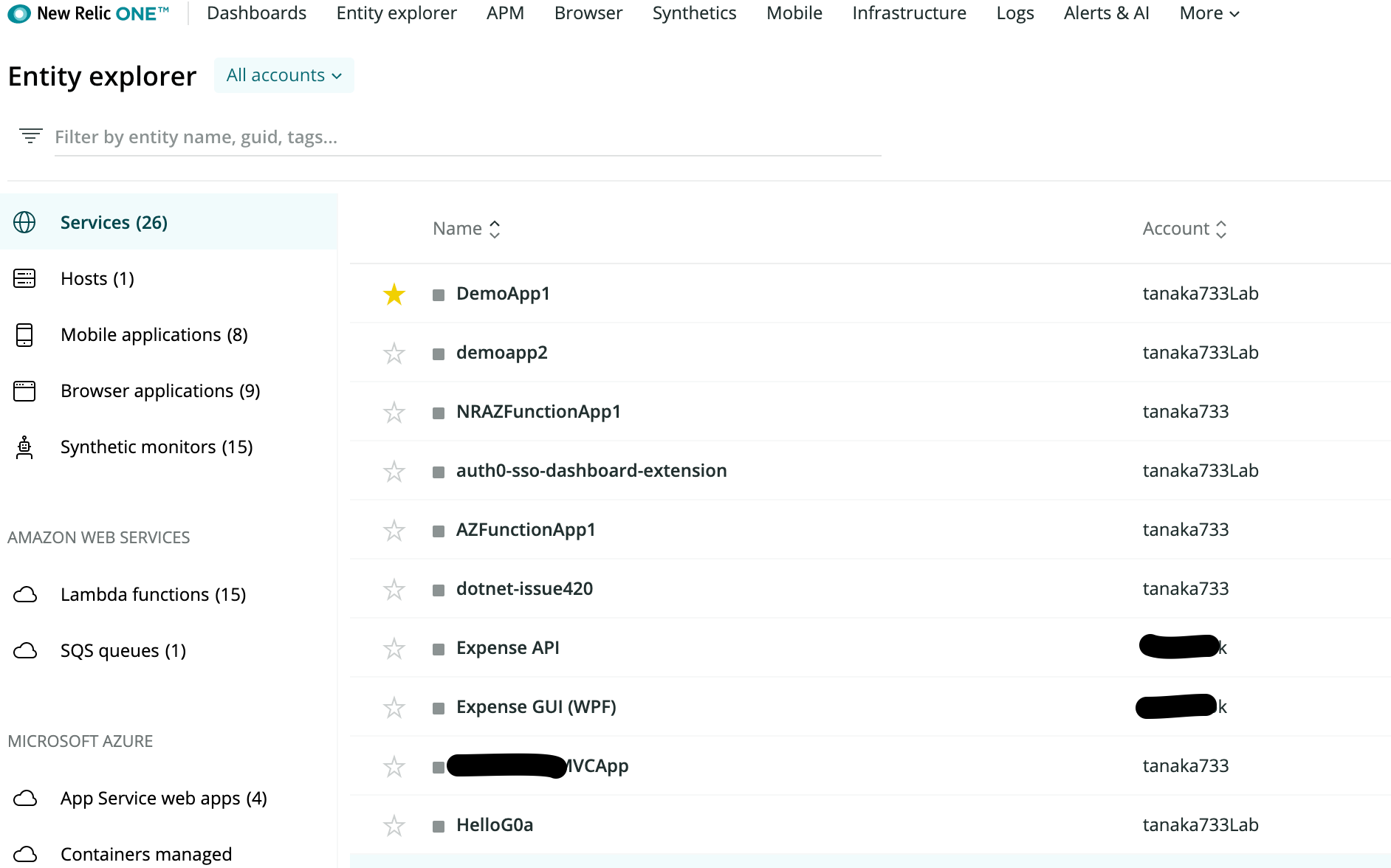Click the server icon beside Hosts
The image size is (1391, 868).
[x=24, y=278]
